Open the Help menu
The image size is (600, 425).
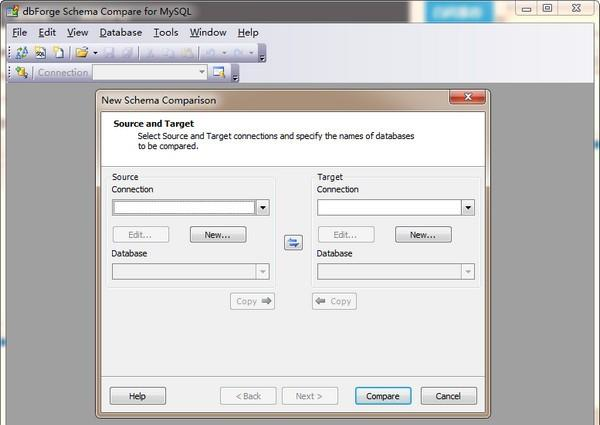pyautogui.click(x=248, y=33)
